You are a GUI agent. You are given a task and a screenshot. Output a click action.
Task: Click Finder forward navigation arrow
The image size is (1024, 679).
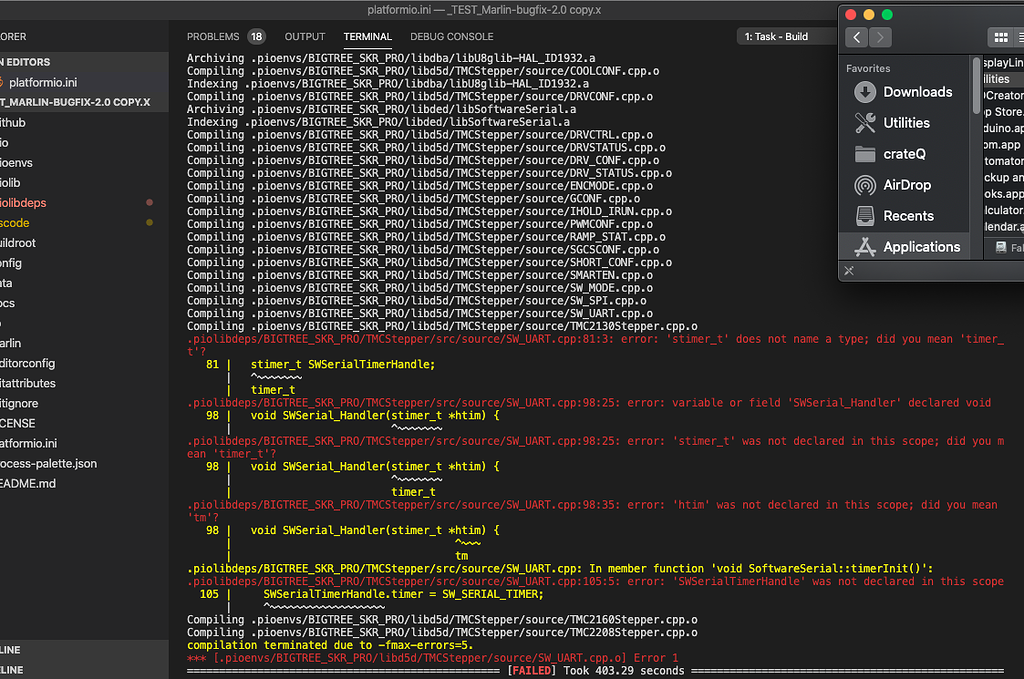coord(880,38)
